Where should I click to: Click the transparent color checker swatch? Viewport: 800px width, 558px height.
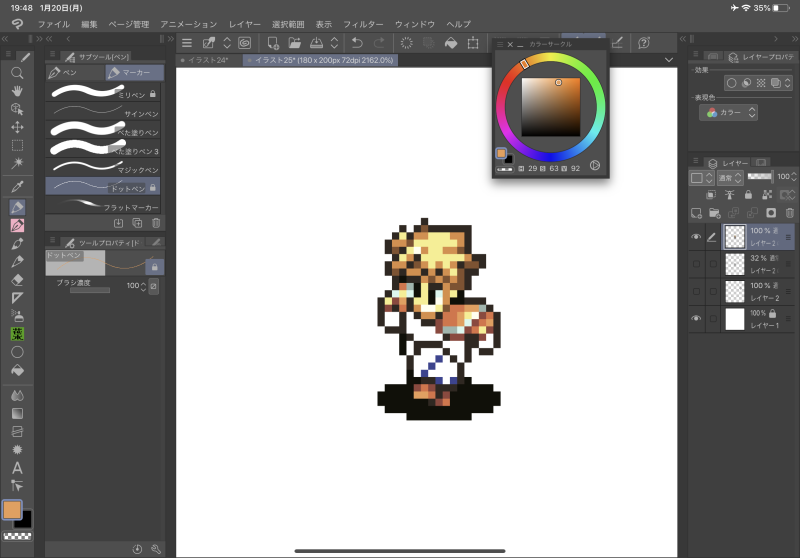(x=17, y=536)
